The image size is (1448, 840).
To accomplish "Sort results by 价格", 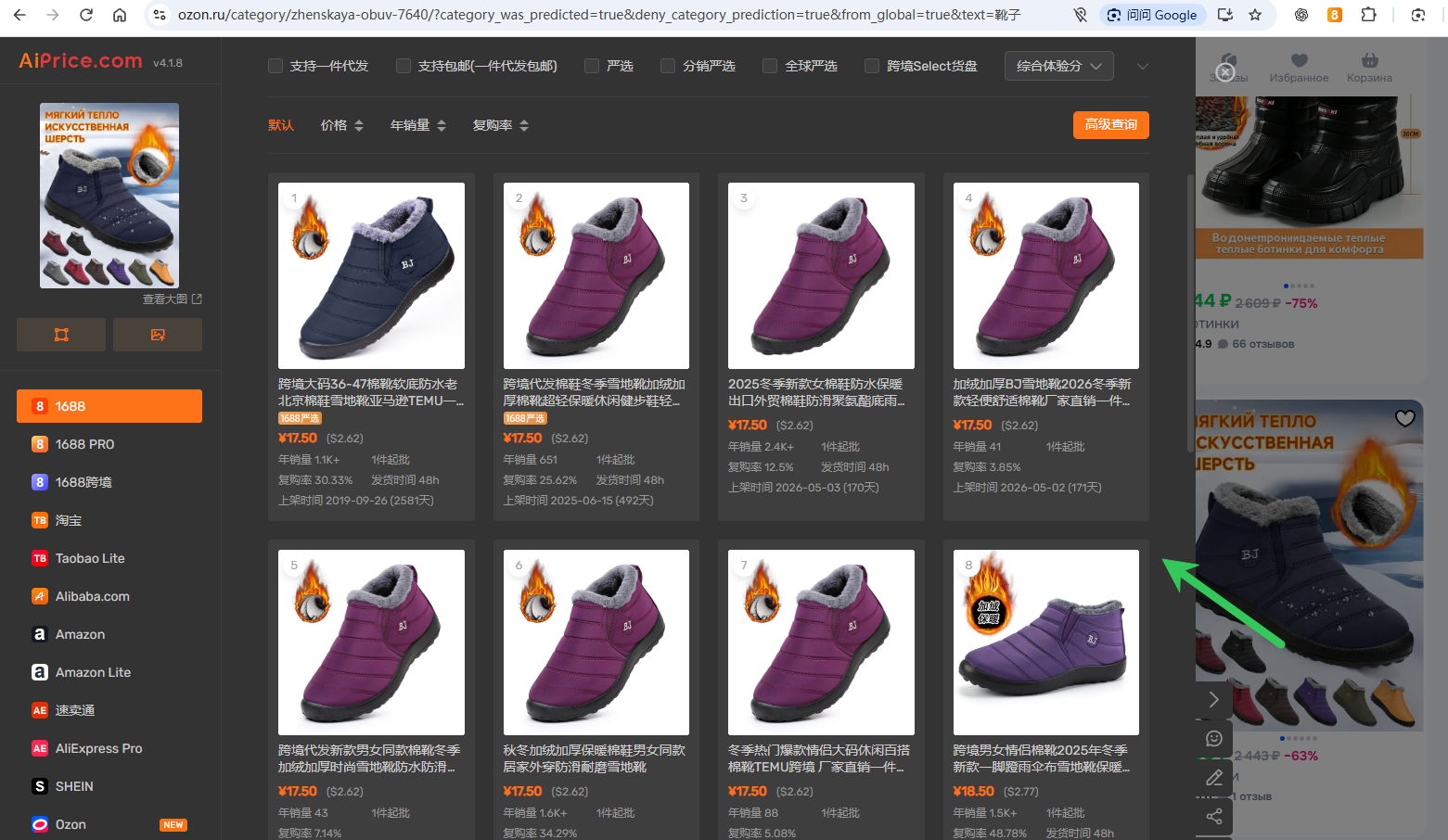I will [342, 125].
